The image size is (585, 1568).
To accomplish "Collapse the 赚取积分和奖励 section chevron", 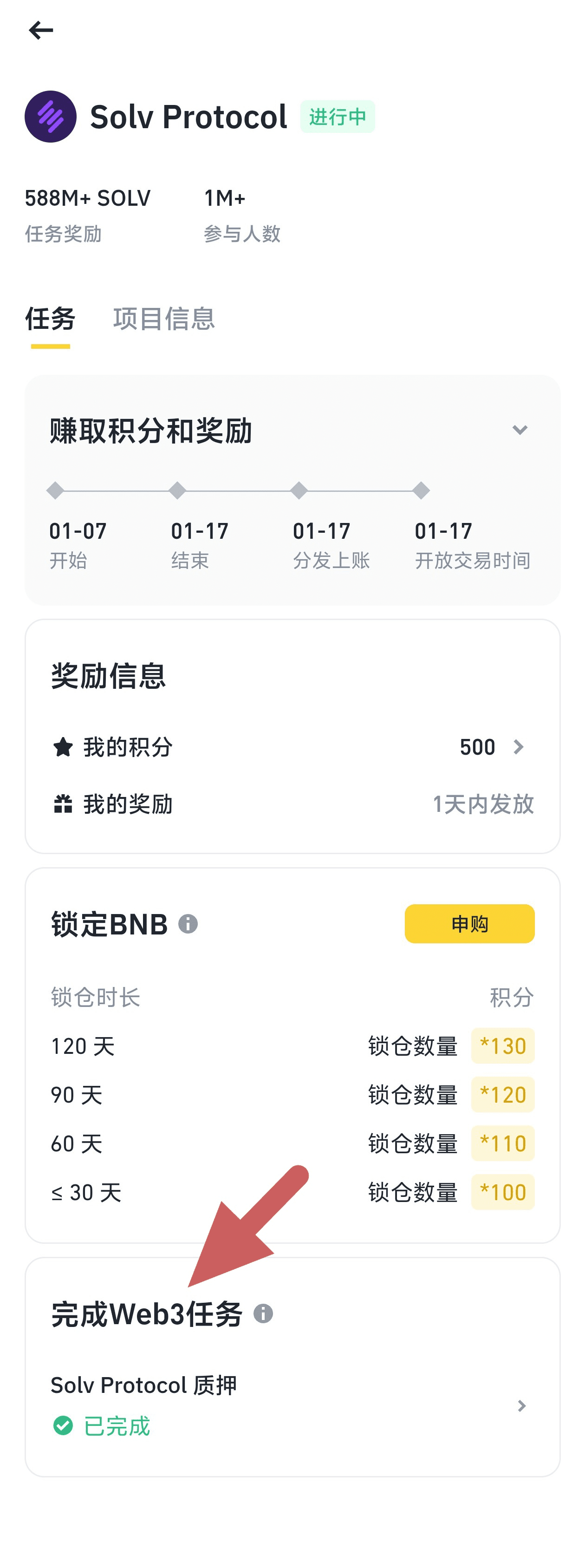I will click(520, 430).
